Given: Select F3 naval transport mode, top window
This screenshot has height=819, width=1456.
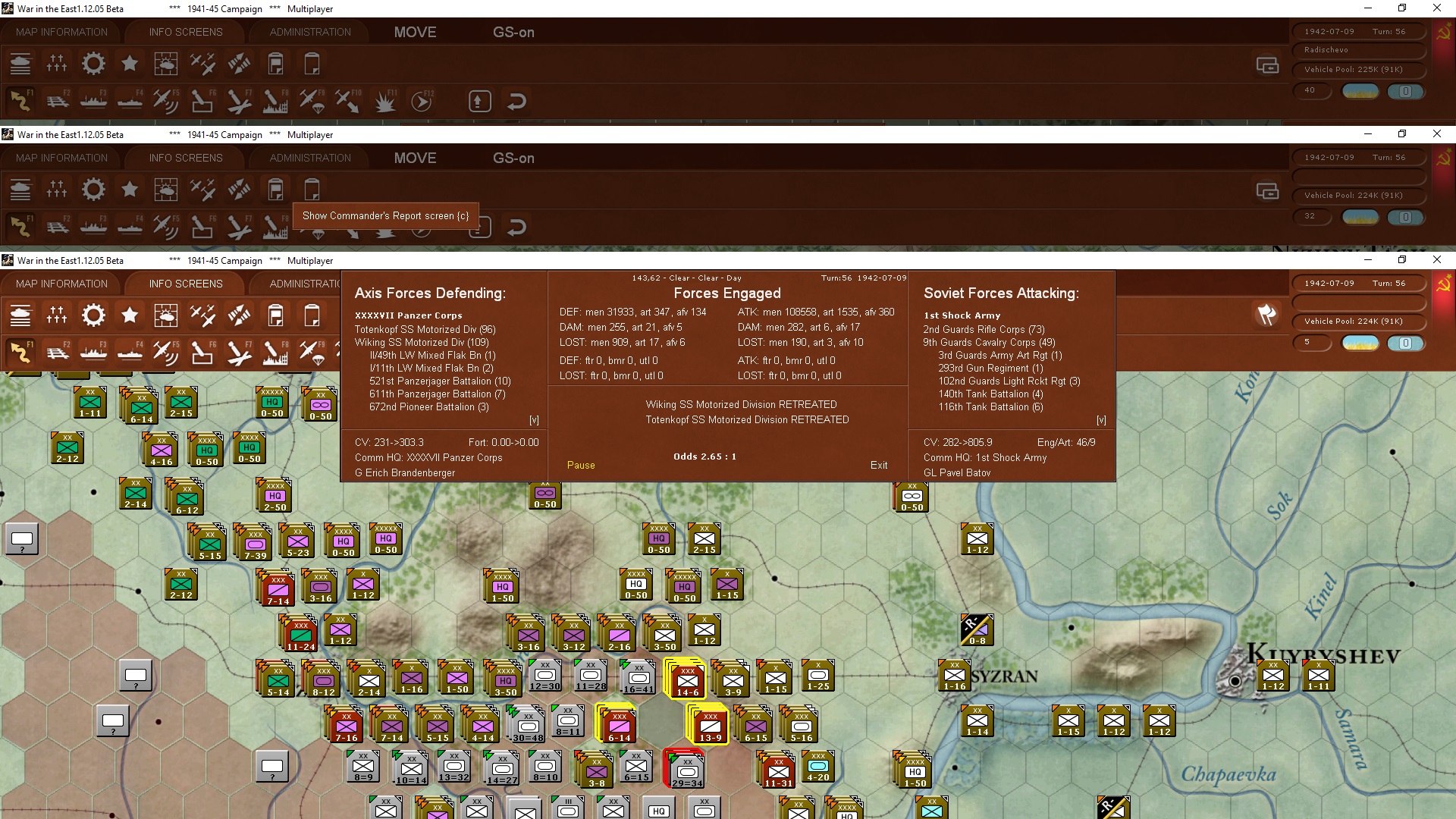Looking at the screenshot, I should click(93, 101).
